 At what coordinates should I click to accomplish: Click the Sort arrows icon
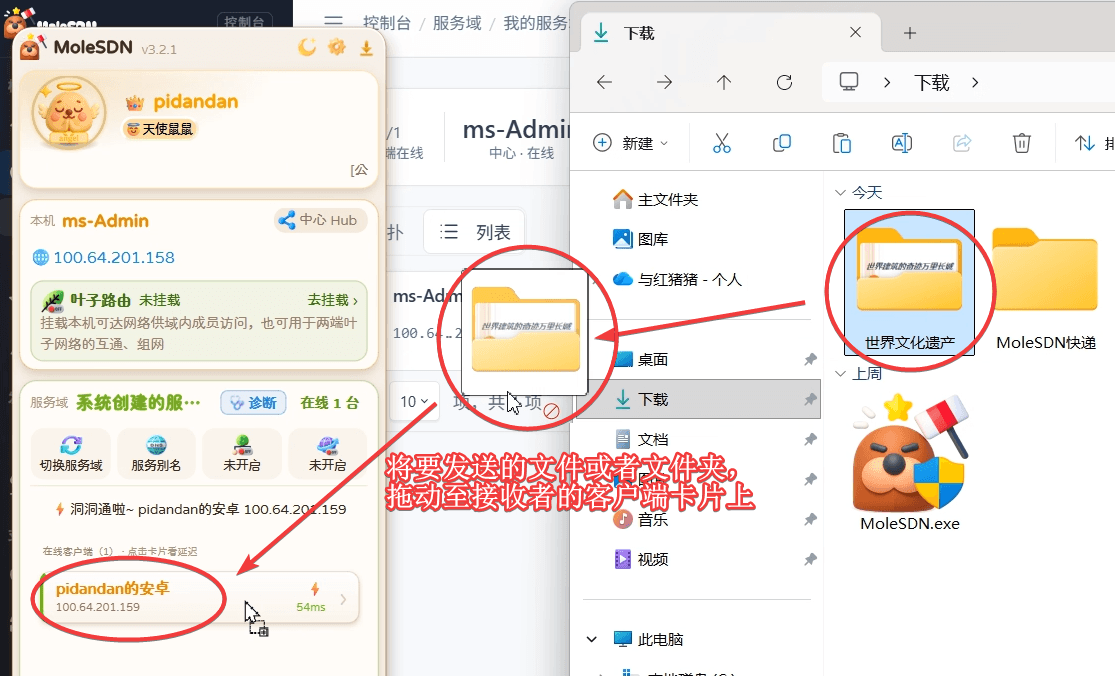pyautogui.click(x=1084, y=143)
